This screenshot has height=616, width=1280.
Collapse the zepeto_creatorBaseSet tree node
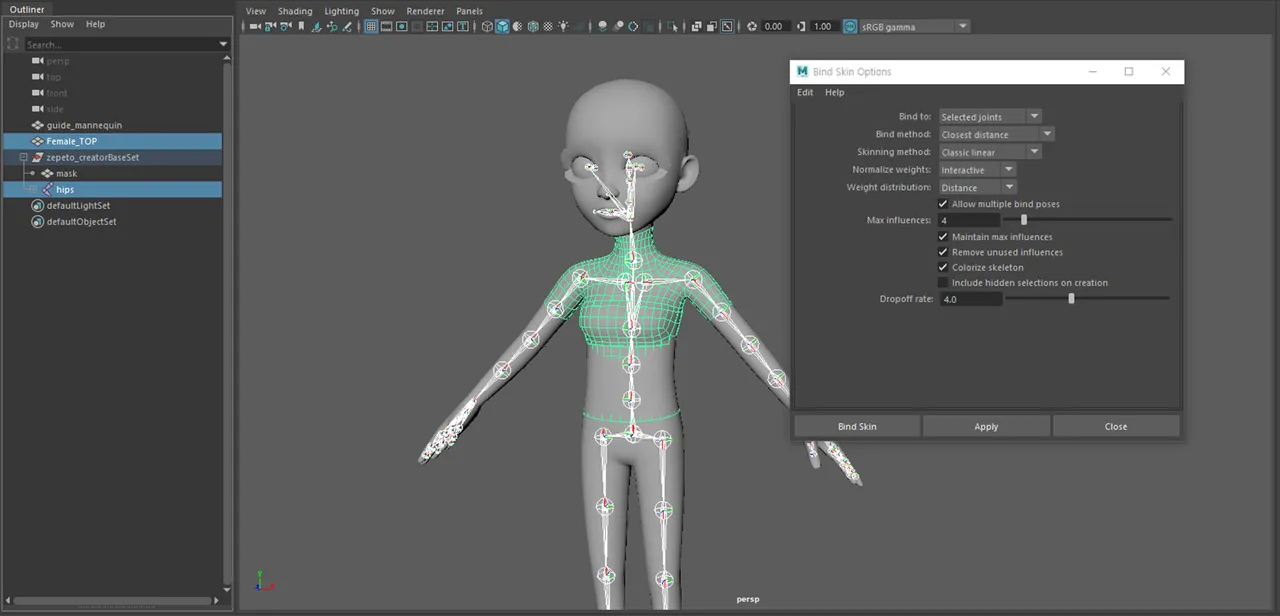tap(22, 157)
